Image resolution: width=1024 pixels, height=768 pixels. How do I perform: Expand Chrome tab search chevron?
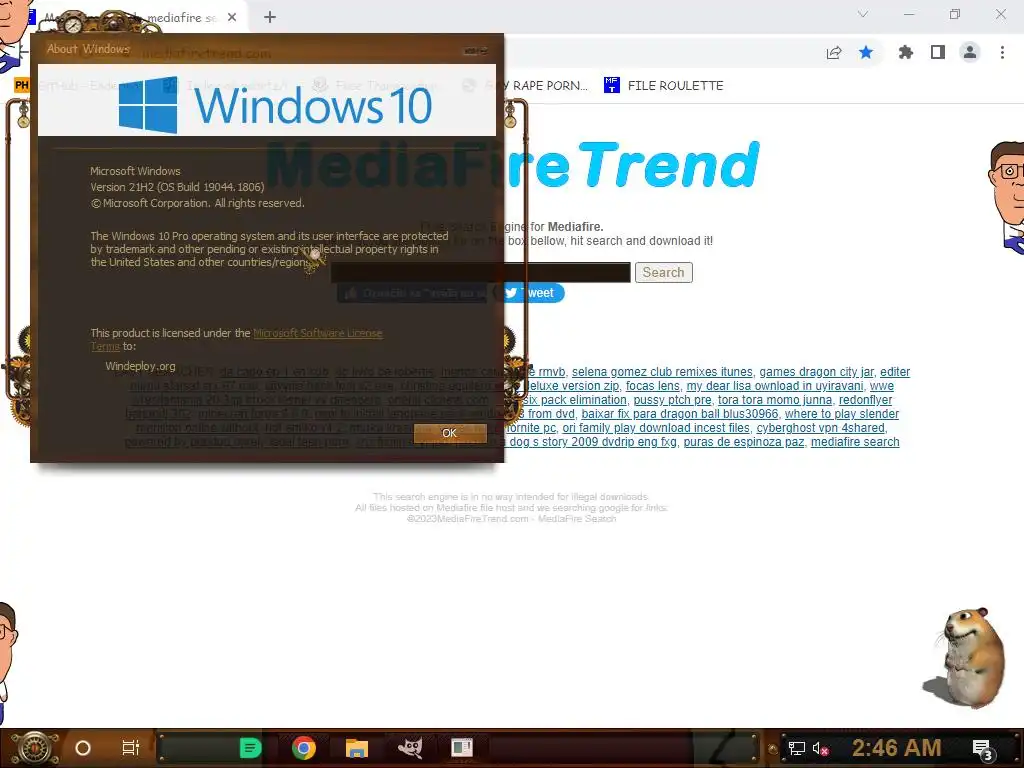(x=863, y=14)
